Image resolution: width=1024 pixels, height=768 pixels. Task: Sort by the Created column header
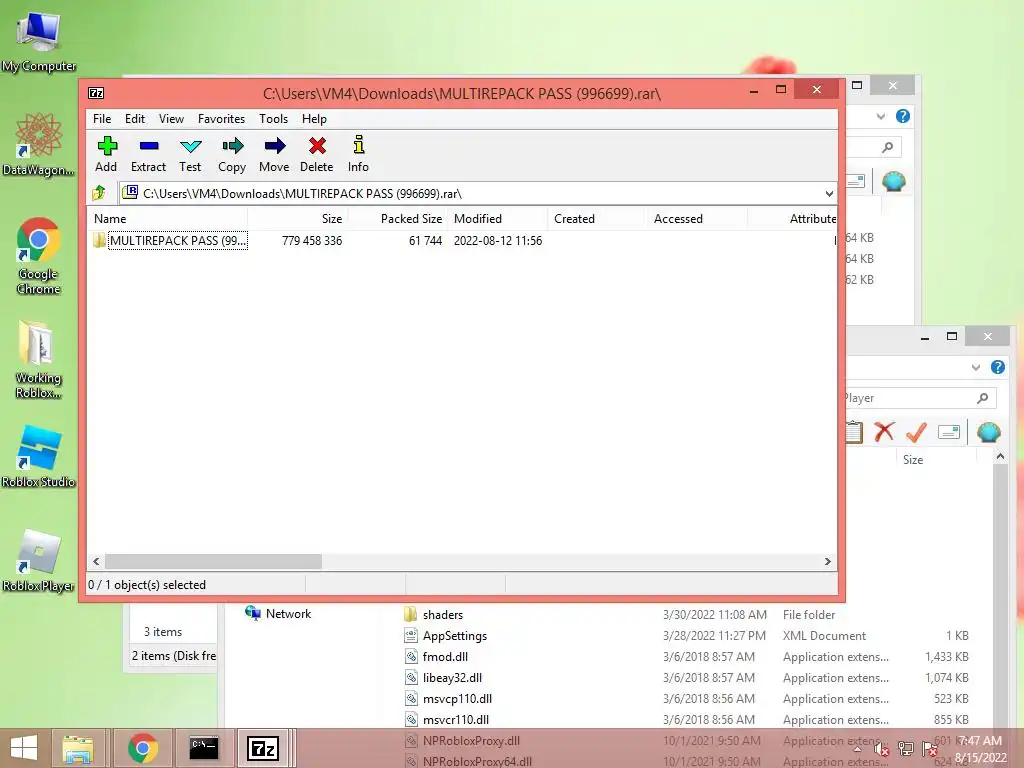tap(596, 219)
